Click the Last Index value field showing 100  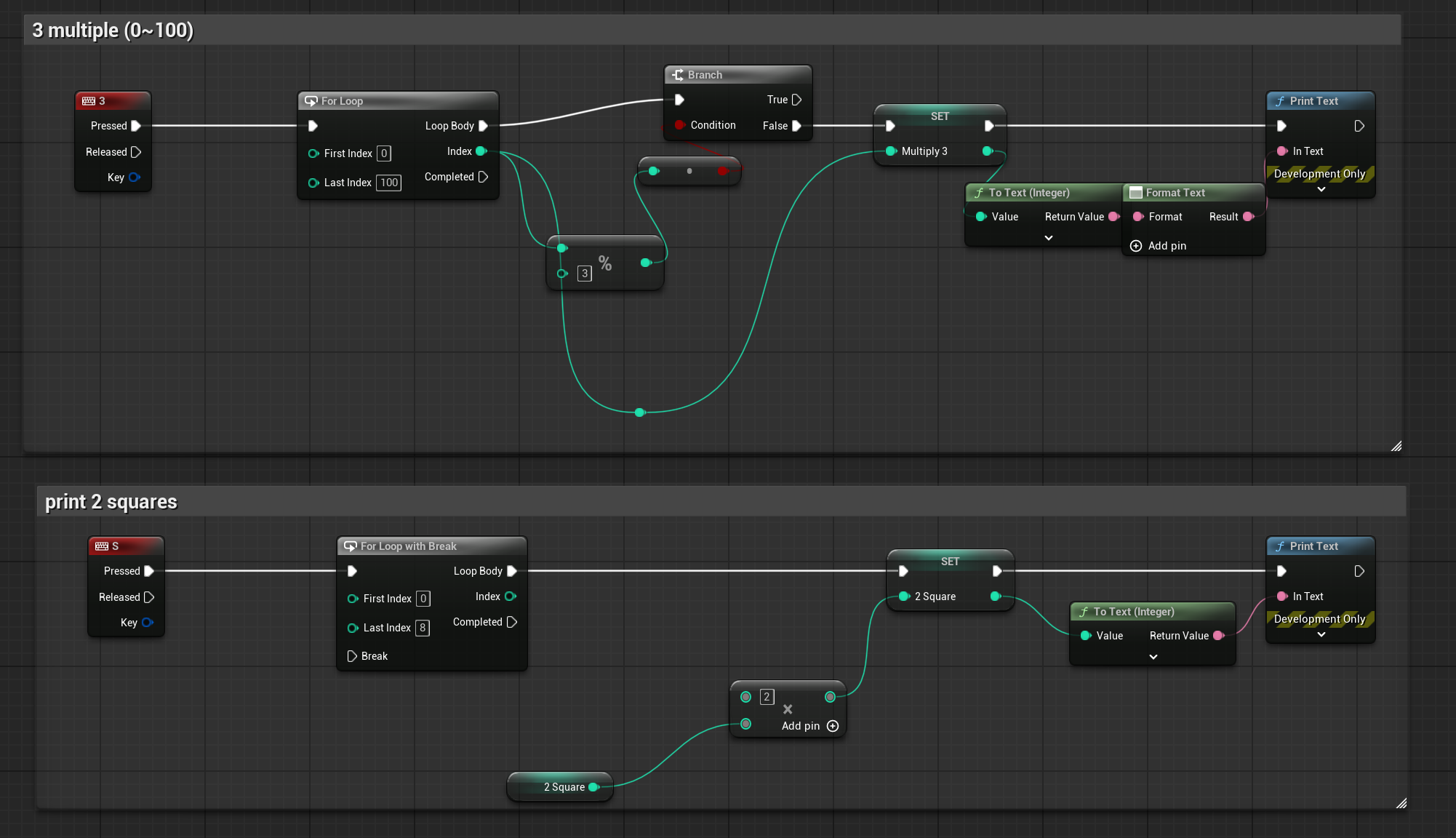click(x=389, y=183)
